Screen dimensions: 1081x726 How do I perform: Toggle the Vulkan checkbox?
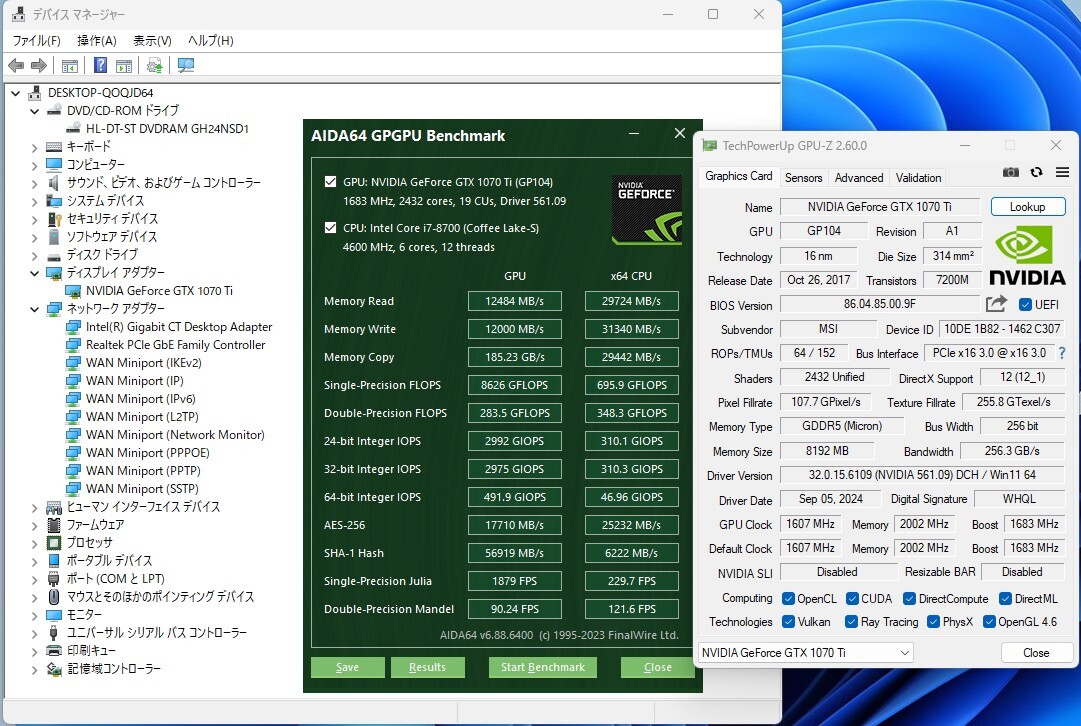[788, 622]
